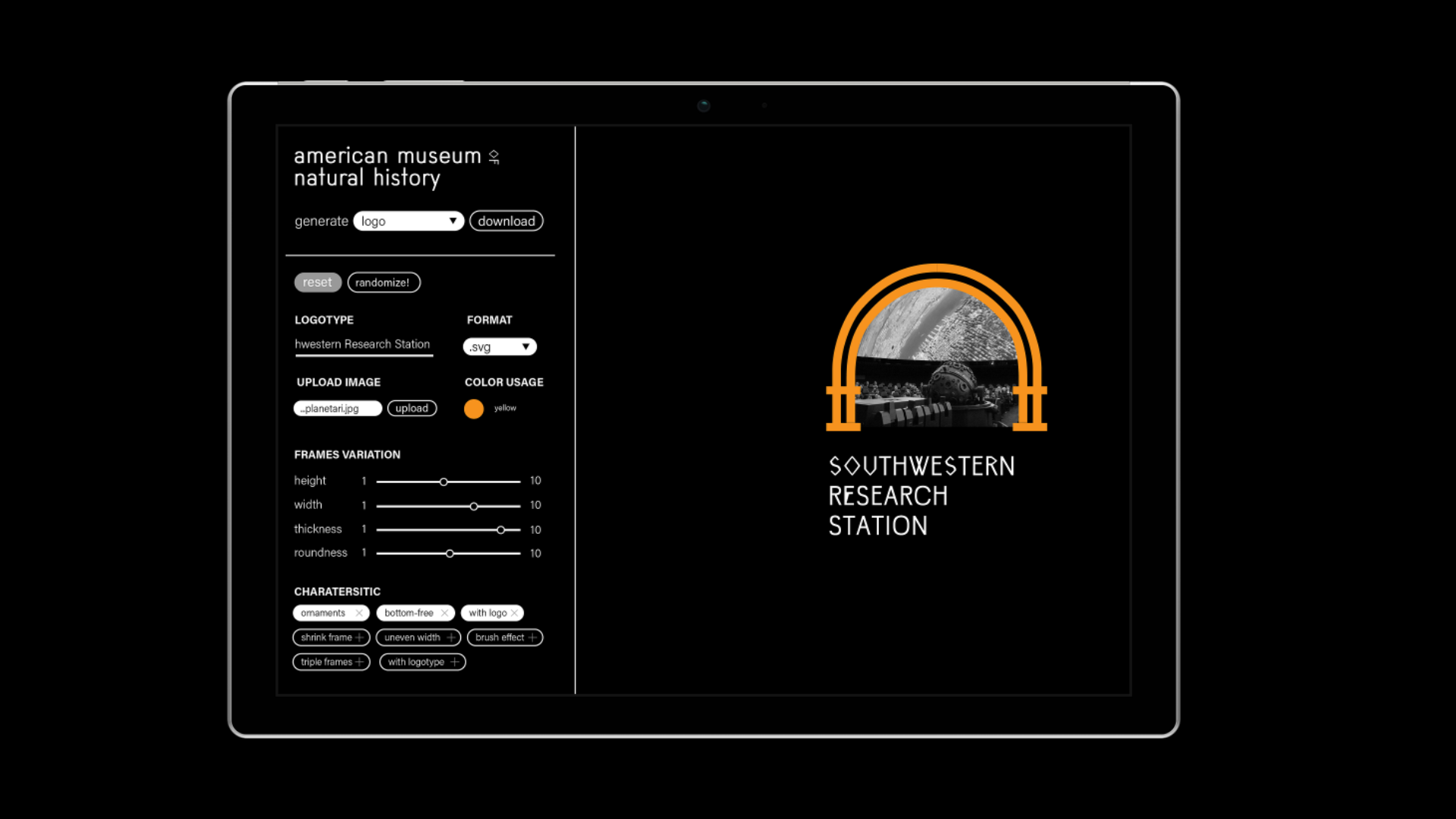Click the planetari.jpg filename field
The width and height of the screenshot is (1456, 819).
click(x=337, y=409)
